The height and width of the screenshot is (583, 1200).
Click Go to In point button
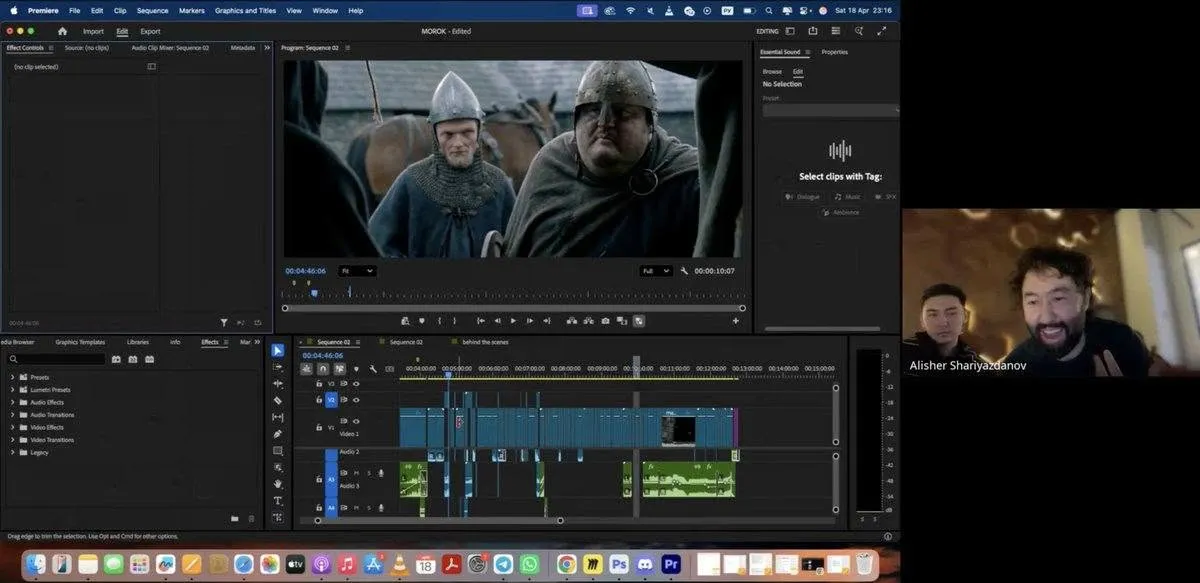click(481, 321)
